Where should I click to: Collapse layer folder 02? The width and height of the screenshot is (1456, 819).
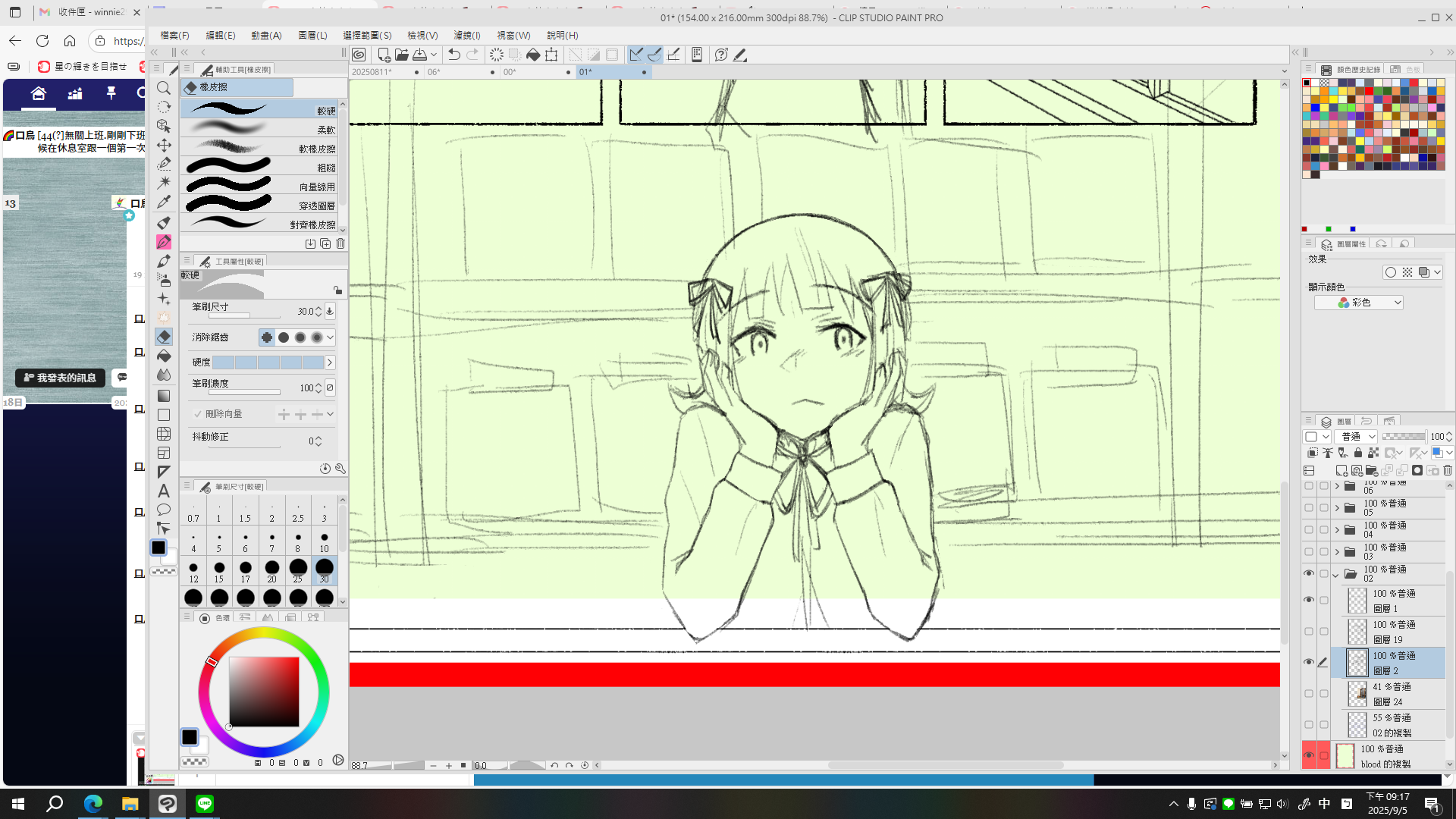(x=1336, y=575)
